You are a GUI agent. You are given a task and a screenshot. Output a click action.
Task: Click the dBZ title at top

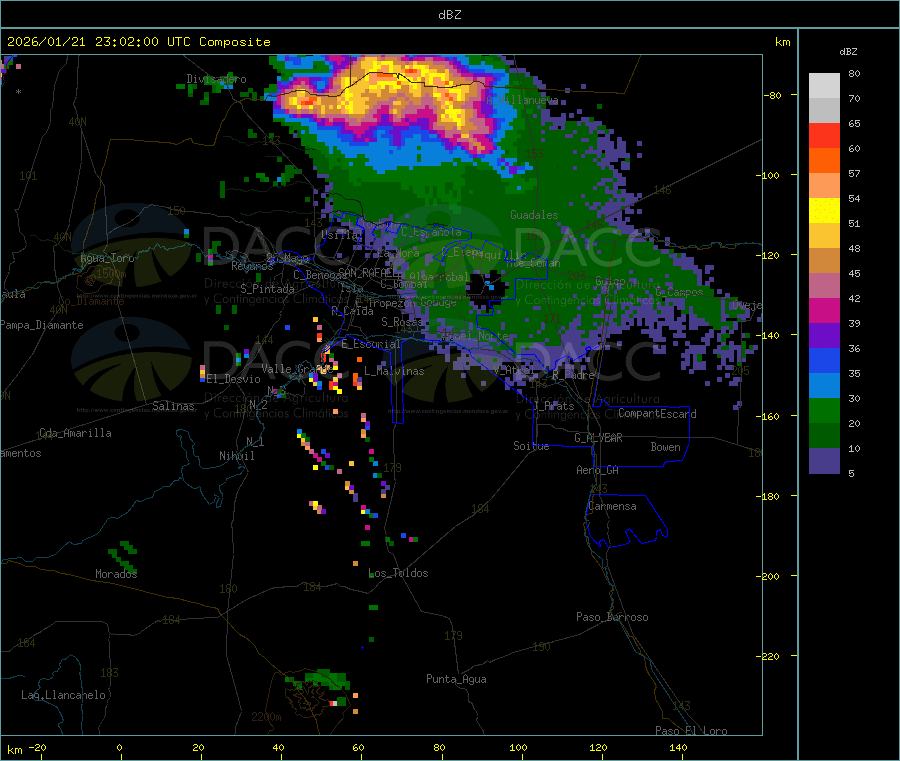click(449, 15)
